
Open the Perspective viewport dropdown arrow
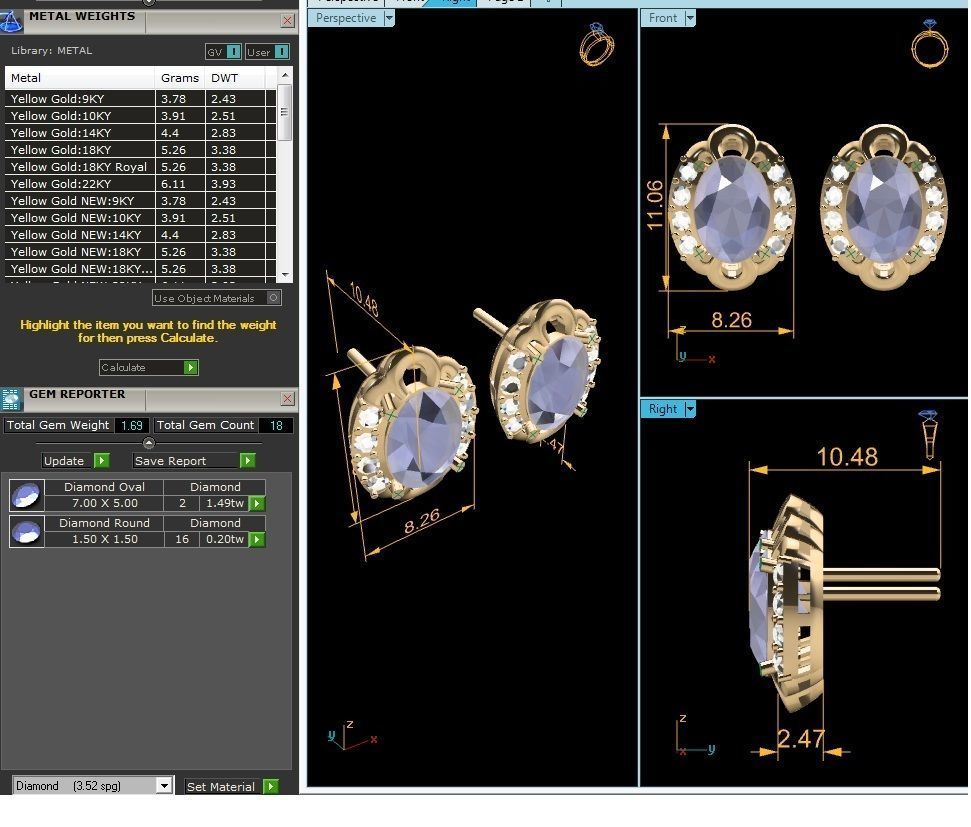coord(389,18)
